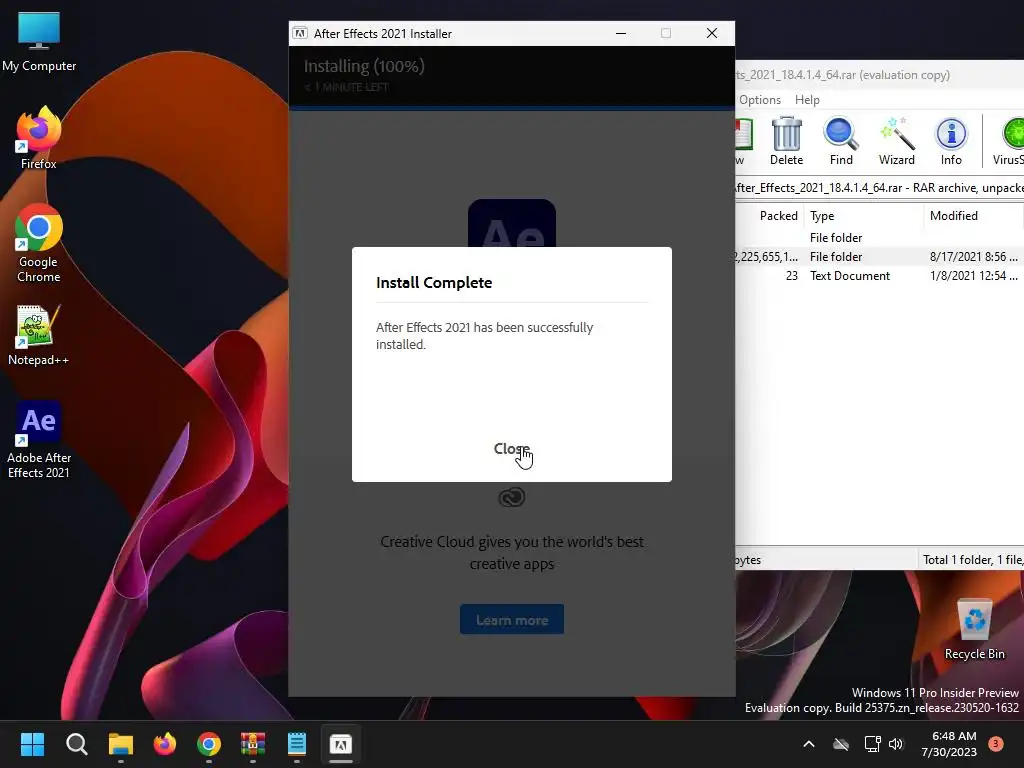The image size is (1024, 768).
Task: Click Close in Install Complete dialog
Action: pos(512,449)
